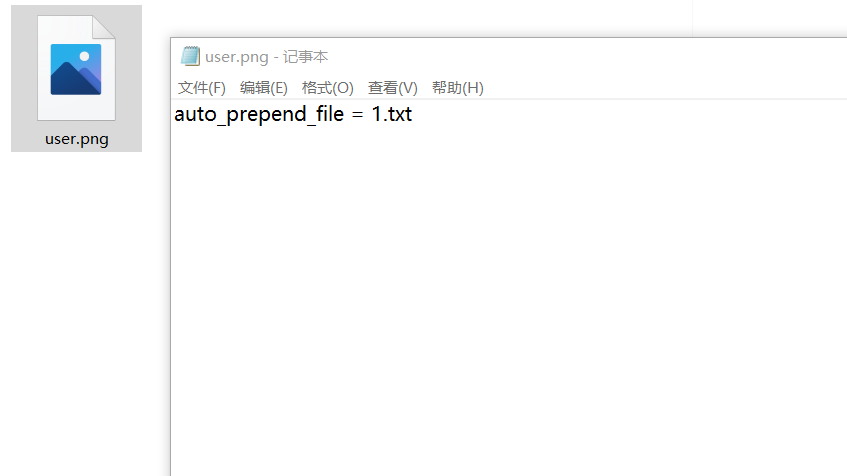Click the equals sign in the text

358,115
